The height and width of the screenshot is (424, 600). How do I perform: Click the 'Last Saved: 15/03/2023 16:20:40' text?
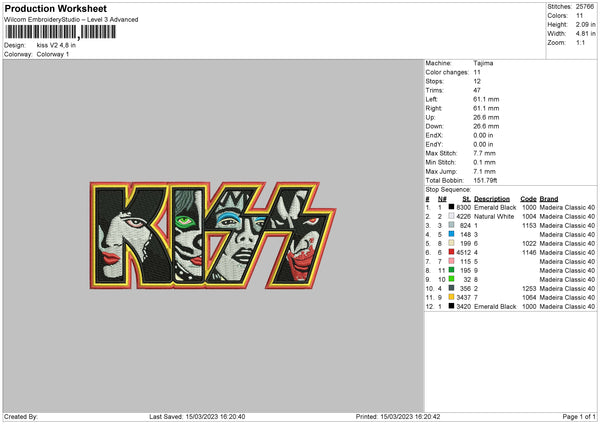coord(197,416)
